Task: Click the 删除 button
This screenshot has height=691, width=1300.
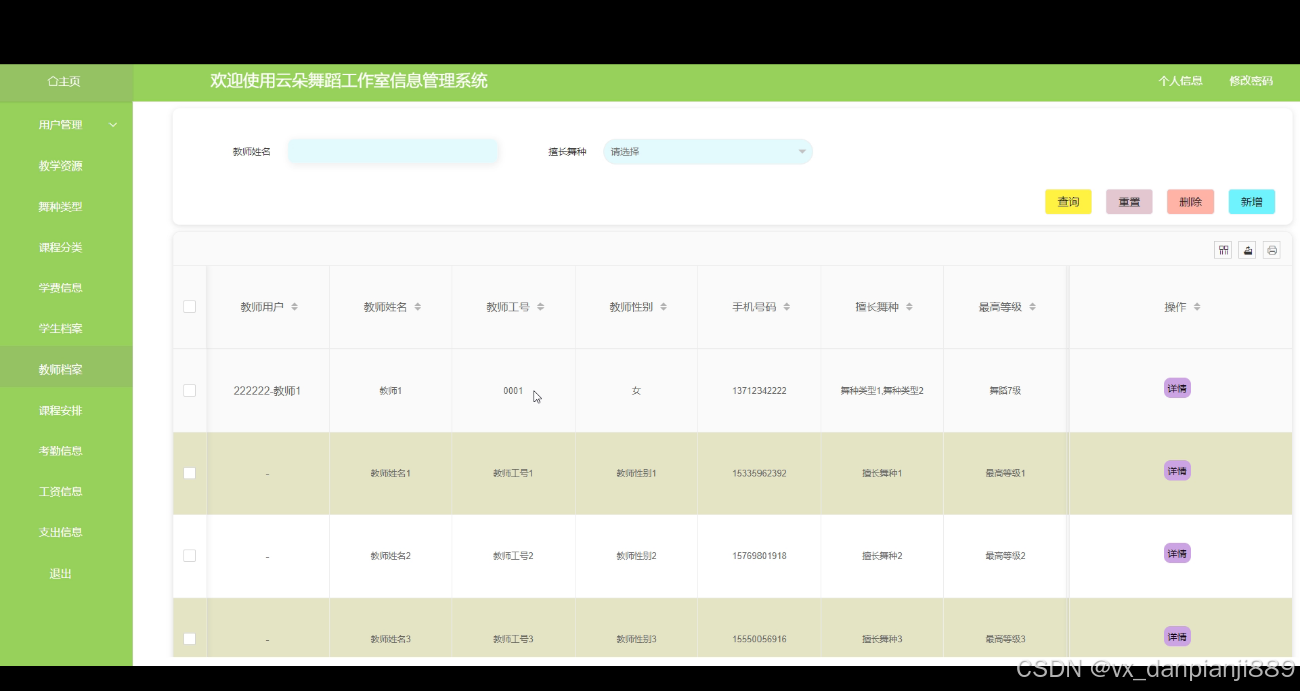Action: 1190,202
